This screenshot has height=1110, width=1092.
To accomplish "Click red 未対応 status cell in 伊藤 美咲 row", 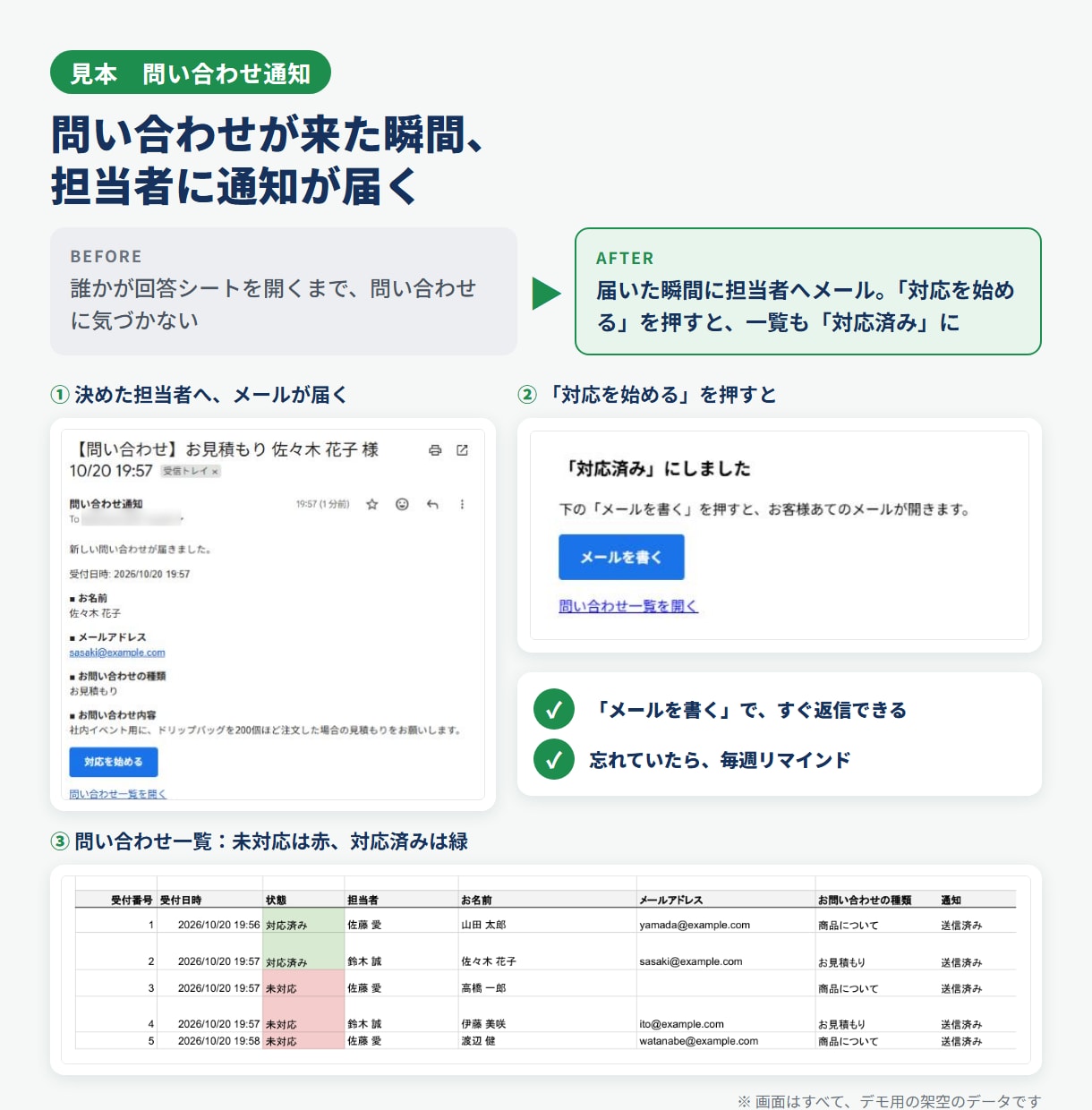I will (x=303, y=1016).
